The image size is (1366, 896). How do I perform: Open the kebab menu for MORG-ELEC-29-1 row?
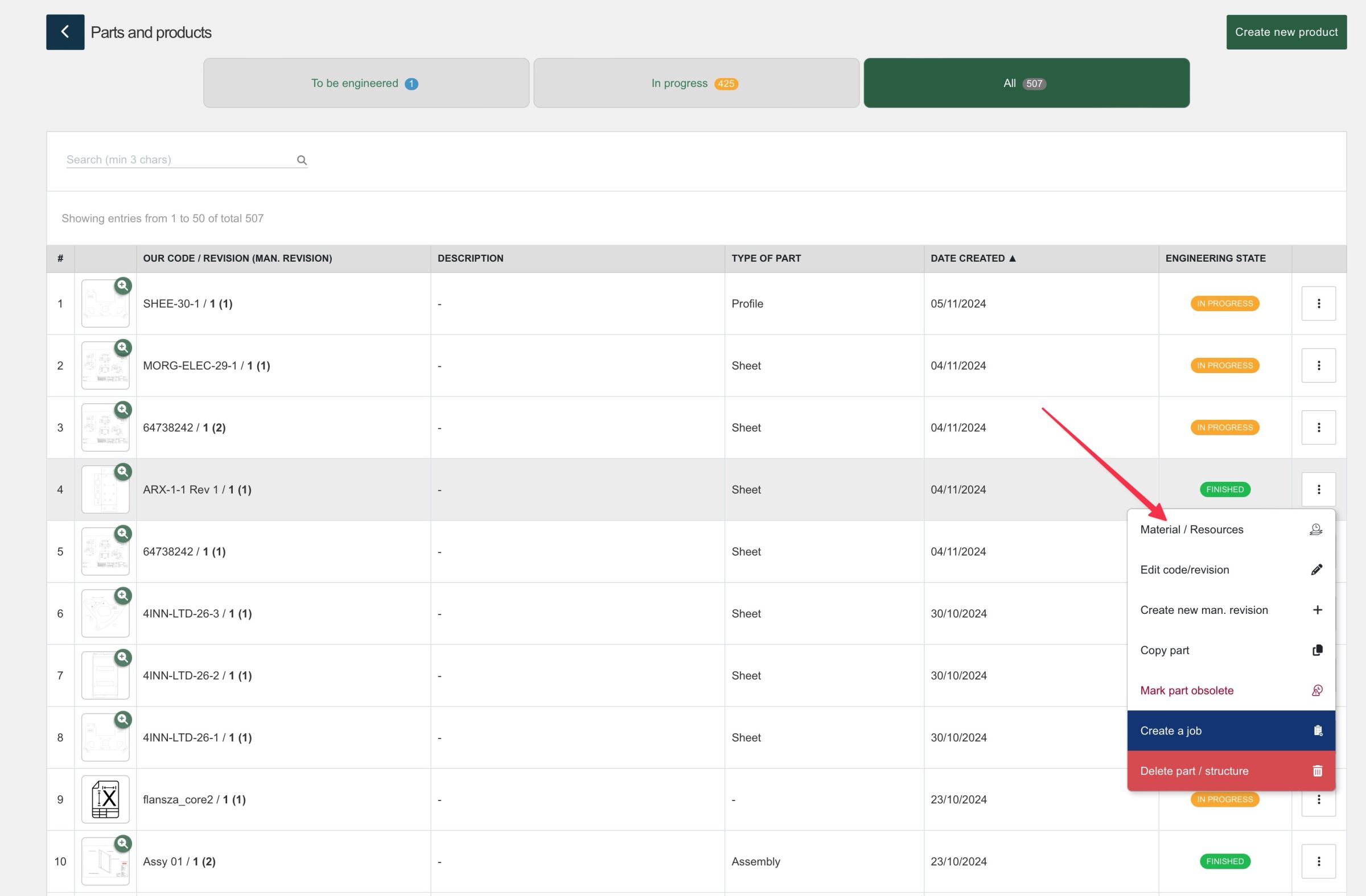coord(1318,365)
